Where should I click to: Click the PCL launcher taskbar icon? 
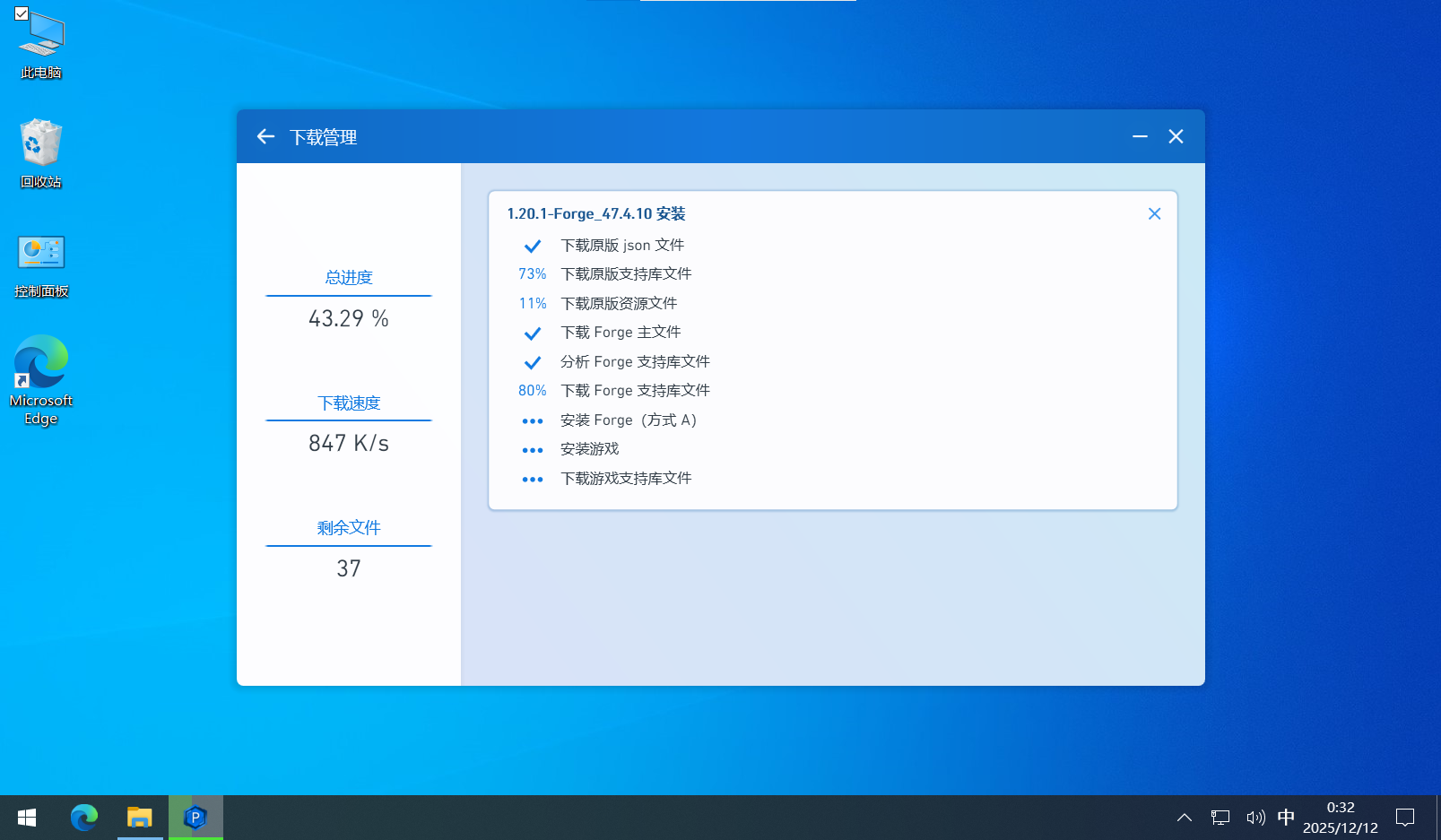click(x=195, y=818)
